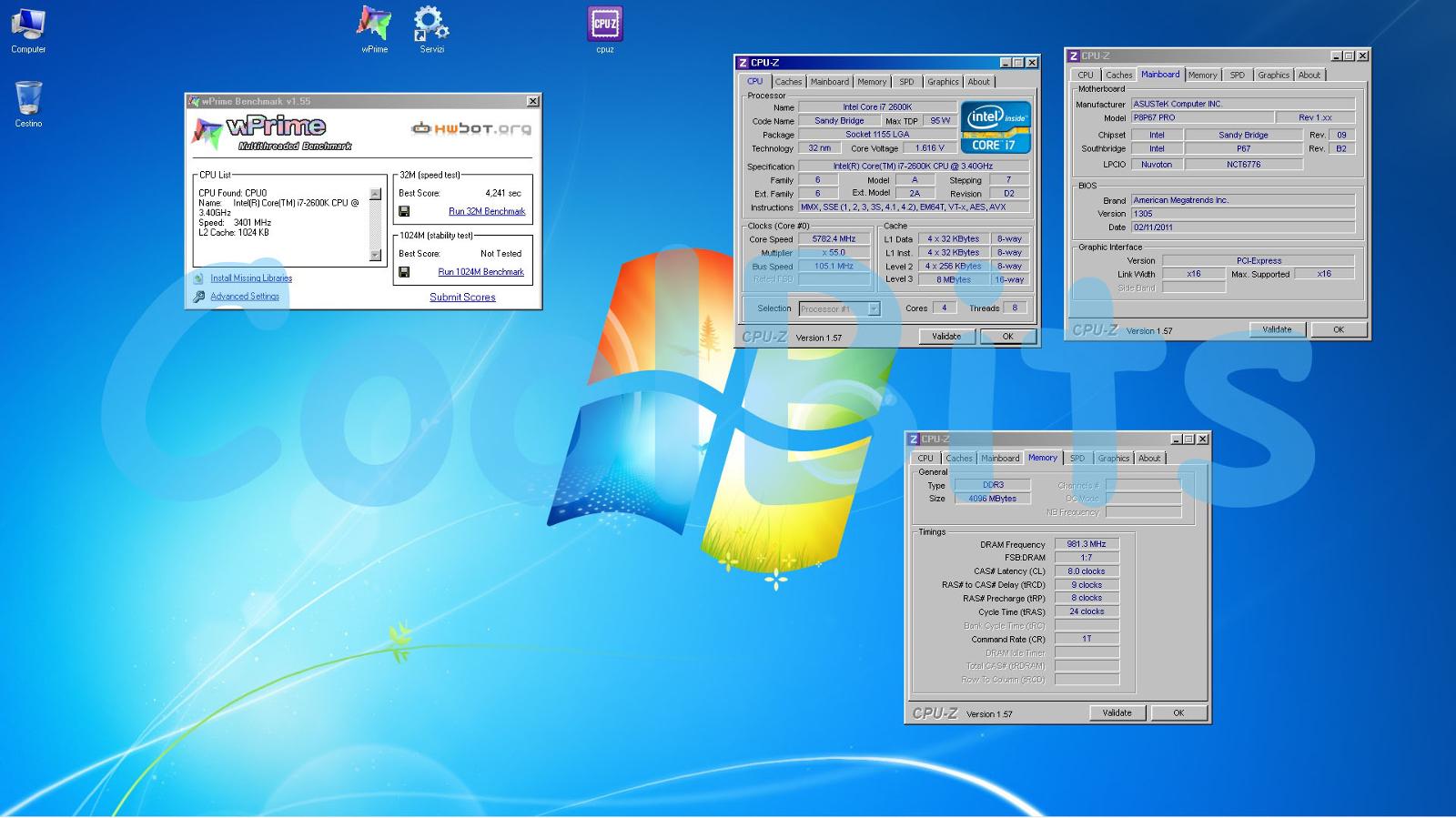Select Mainboard tab in Memory window
Screen dimensions: 1456x818
click(1000, 459)
